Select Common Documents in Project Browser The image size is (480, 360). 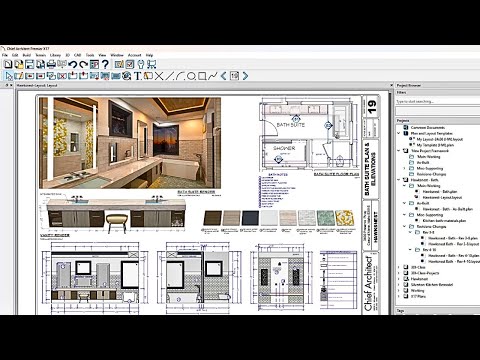point(428,127)
